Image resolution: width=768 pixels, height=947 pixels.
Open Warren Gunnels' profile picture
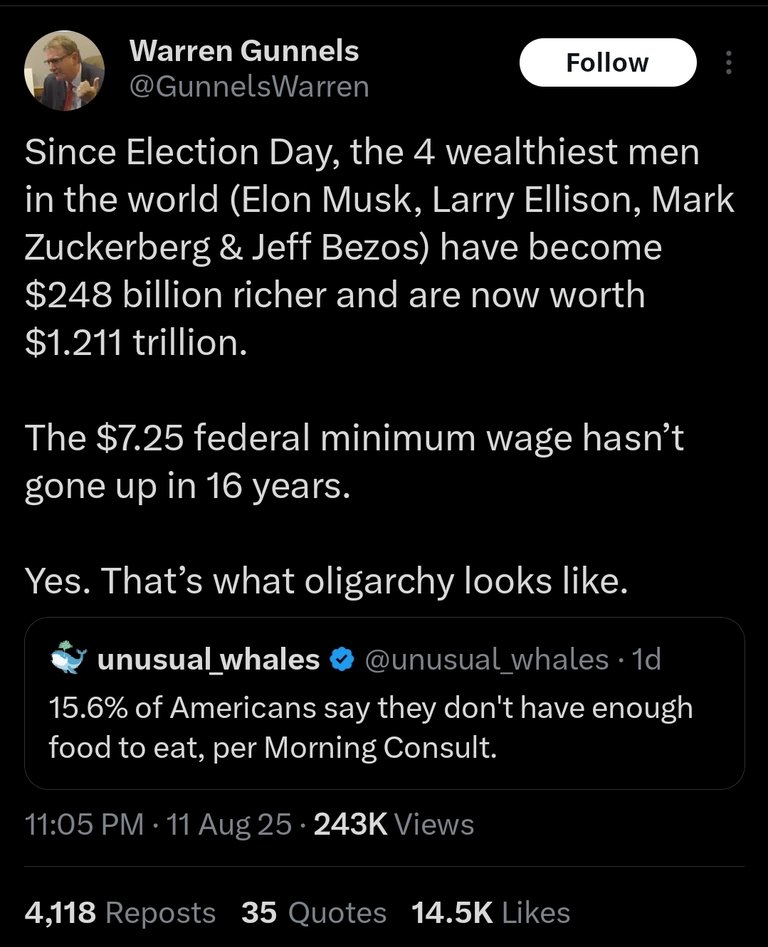pyautogui.click(x=64, y=68)
